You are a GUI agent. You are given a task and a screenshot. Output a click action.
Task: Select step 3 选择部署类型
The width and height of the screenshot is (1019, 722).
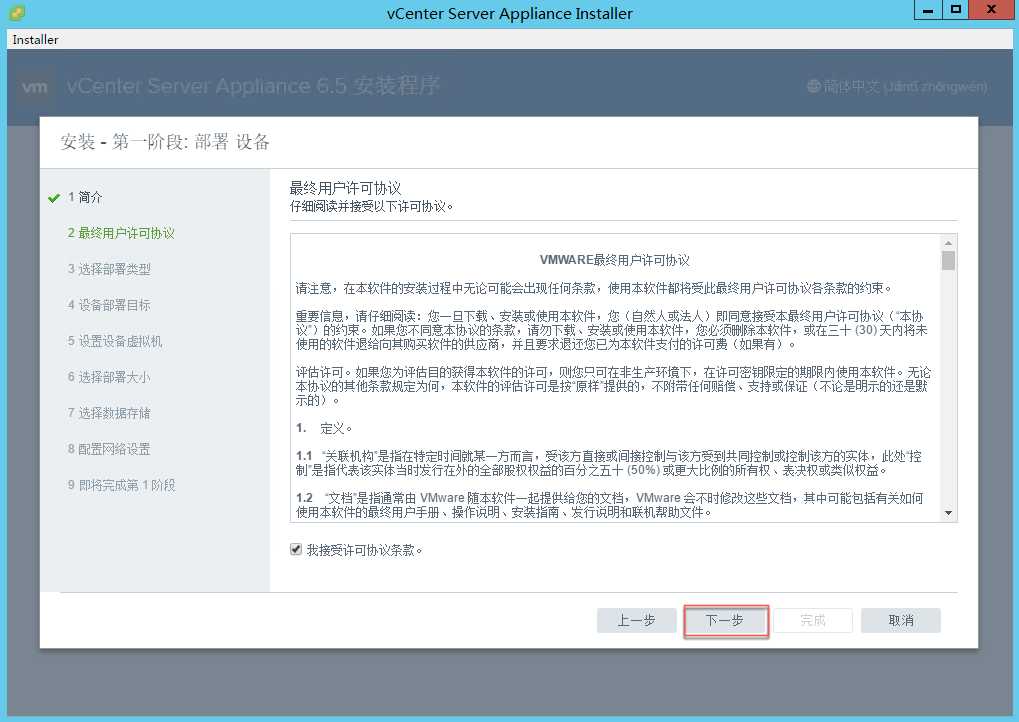tap(109, 269)
